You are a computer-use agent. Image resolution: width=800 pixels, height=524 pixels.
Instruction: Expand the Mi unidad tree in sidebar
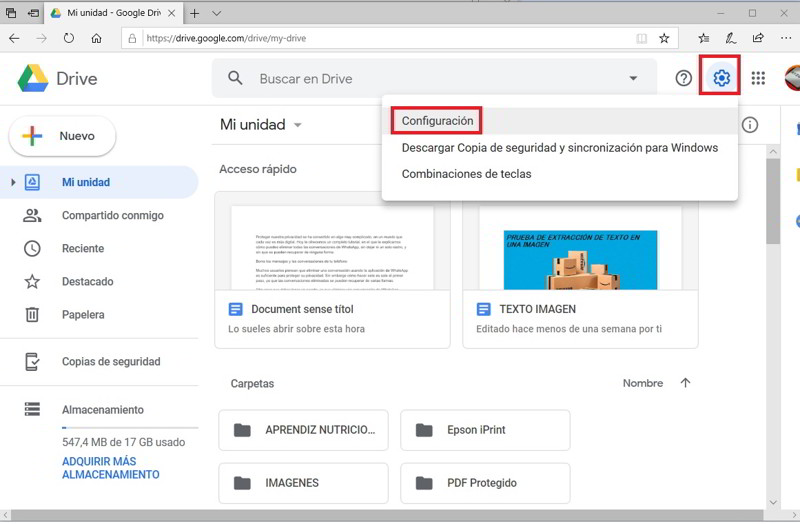[x=13, y=182]
